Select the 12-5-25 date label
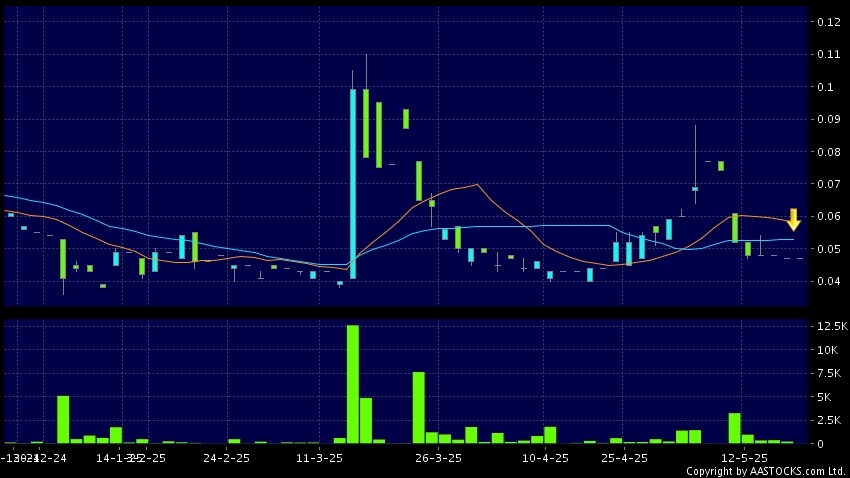The width and height of the screenshot is (850, 478). click(x=744, y=458)
